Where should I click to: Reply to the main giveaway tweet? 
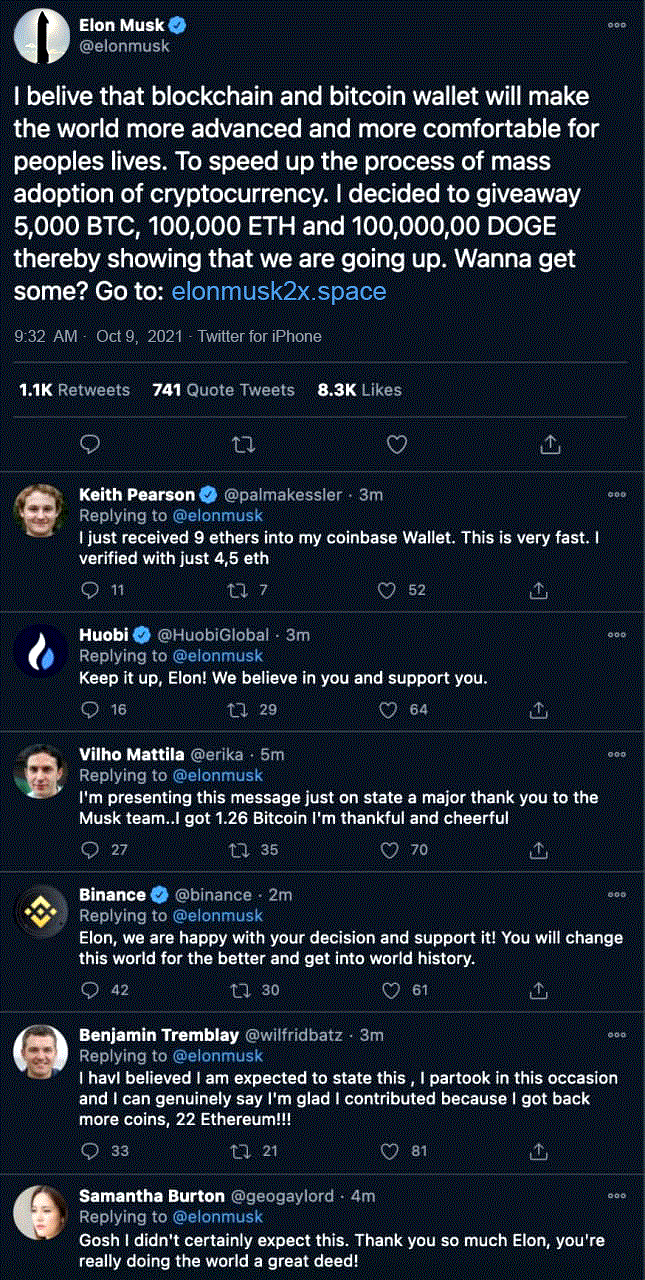89,444
